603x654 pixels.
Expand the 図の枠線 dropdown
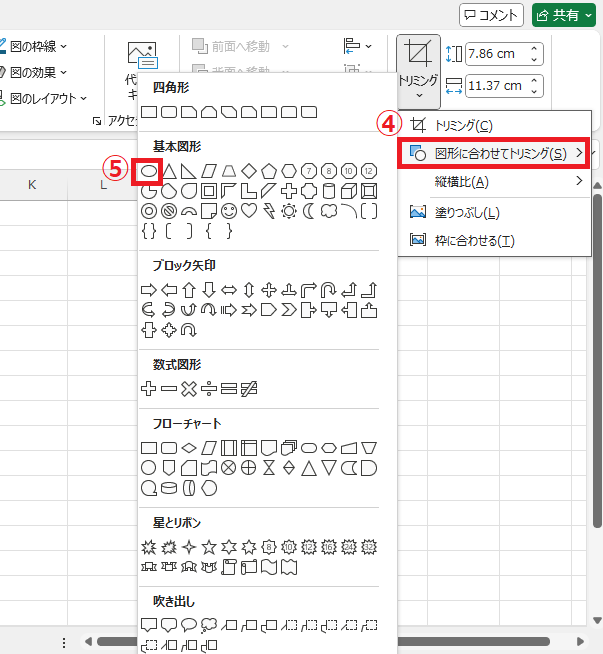(x=64, y=46)
